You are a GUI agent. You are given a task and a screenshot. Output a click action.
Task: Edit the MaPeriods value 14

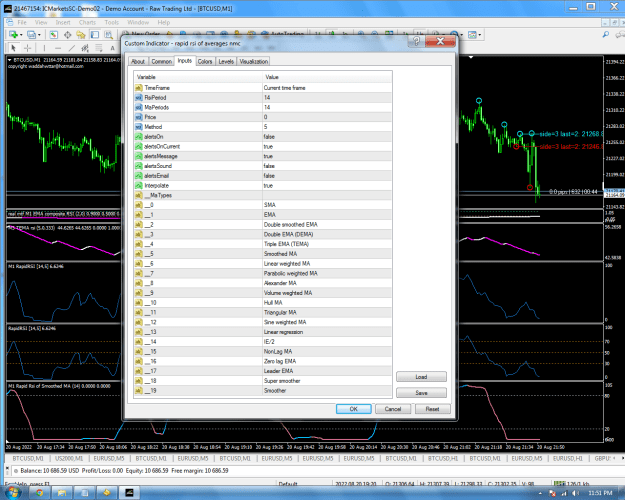pos(327,108)
